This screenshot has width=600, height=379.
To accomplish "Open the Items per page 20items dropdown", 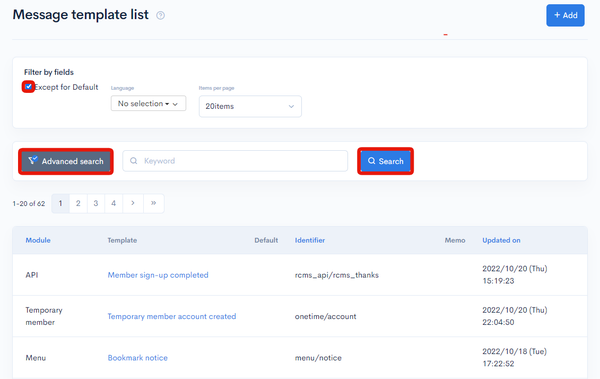I will [250, 106].
